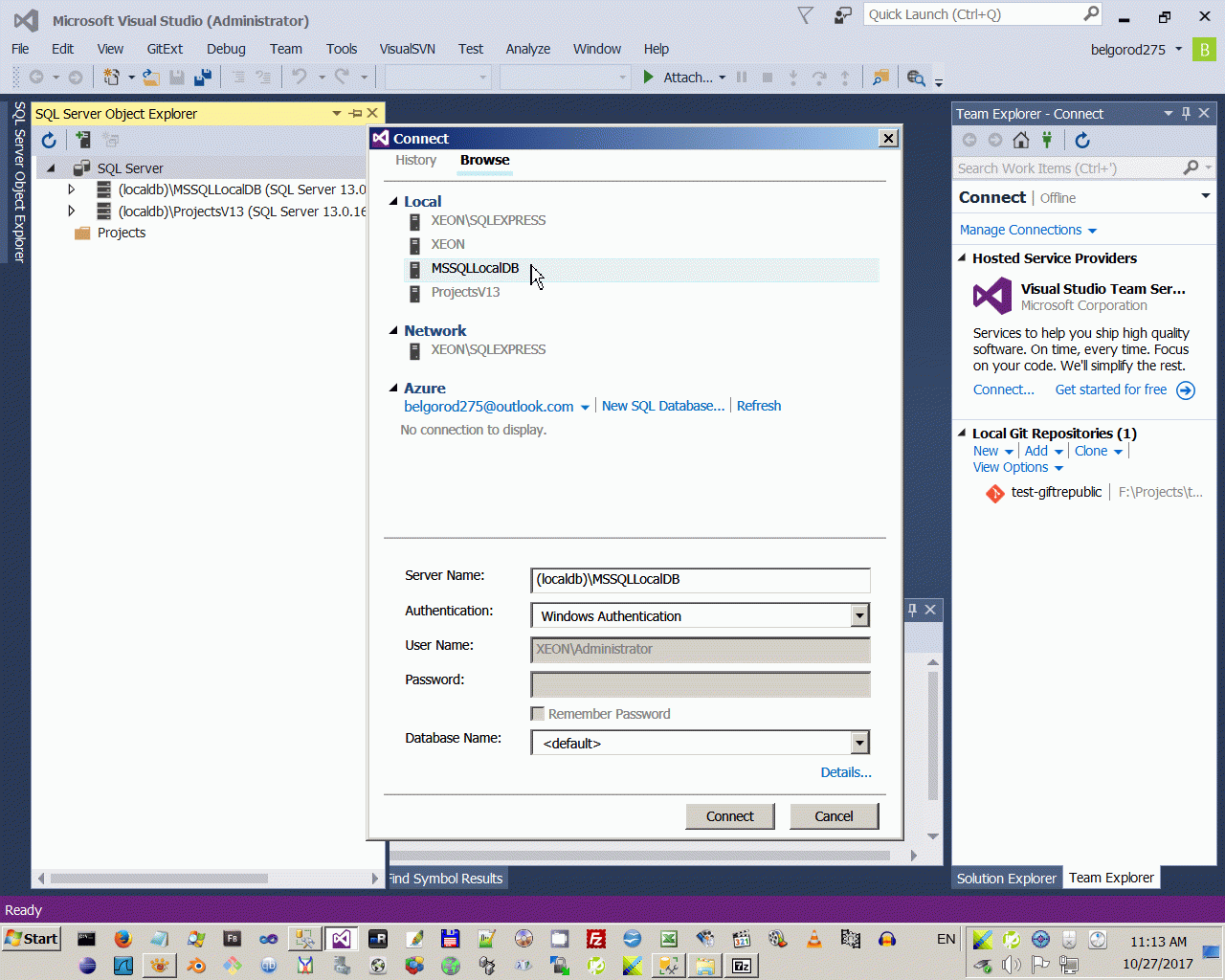Open VLC media player from the taskbar
This screenshot has height=980, width=1225.
(x=814, y=939)
